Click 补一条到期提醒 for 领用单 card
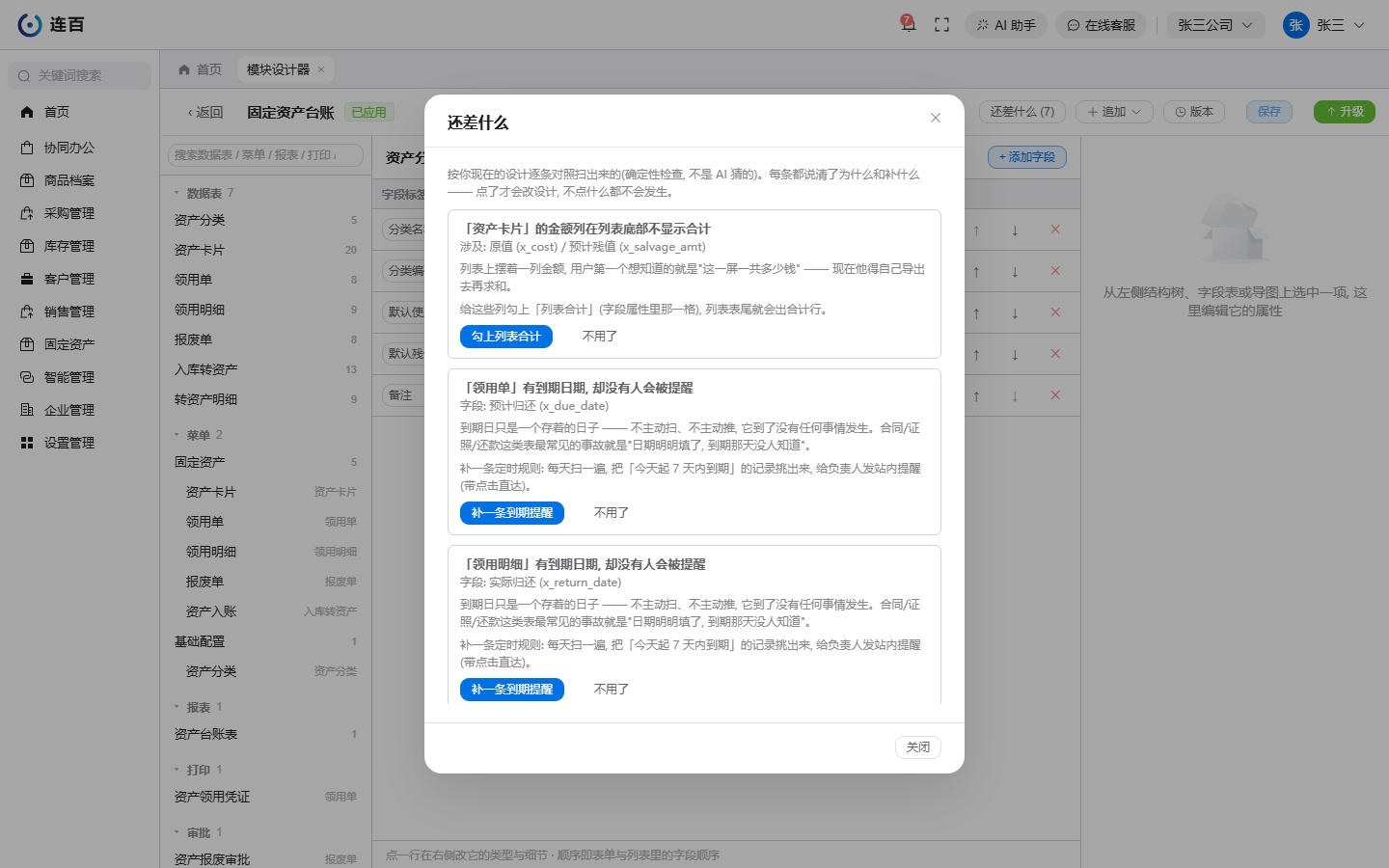The width and height of the screenshot is (1389, 868). [x=512, y=513]
